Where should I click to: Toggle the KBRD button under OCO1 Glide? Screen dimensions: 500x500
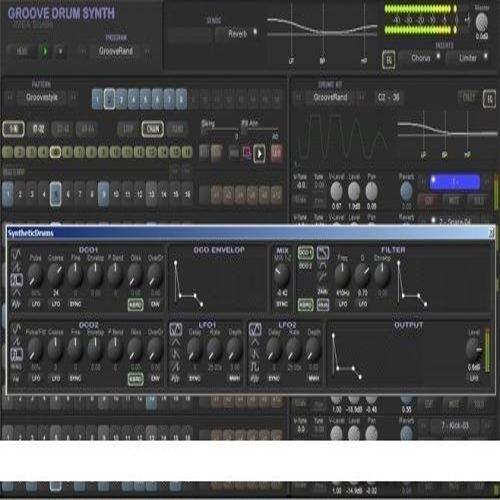tap(135, 304)
